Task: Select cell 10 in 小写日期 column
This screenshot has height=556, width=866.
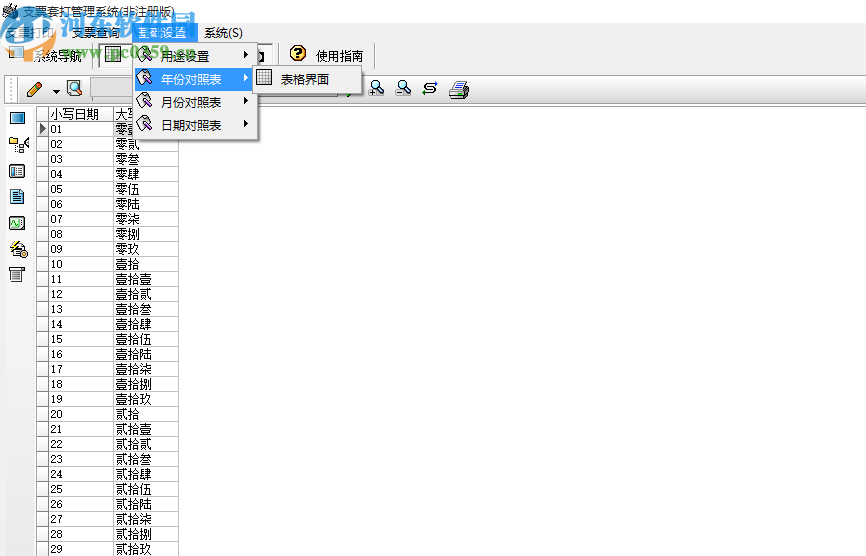Action: pyautogui.click(x=81, y=264)
